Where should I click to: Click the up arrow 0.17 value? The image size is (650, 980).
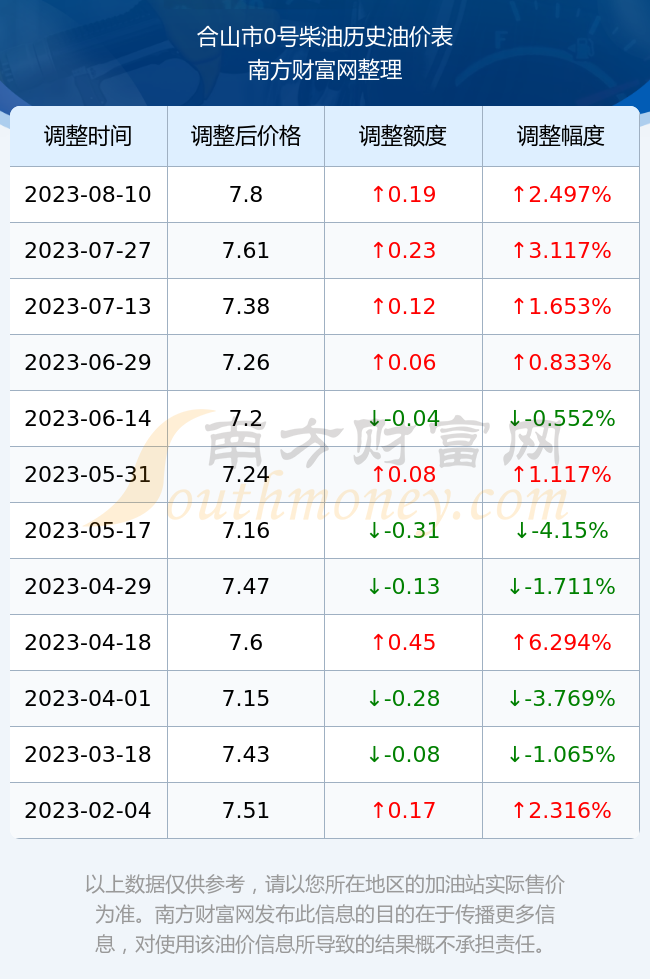403,811
